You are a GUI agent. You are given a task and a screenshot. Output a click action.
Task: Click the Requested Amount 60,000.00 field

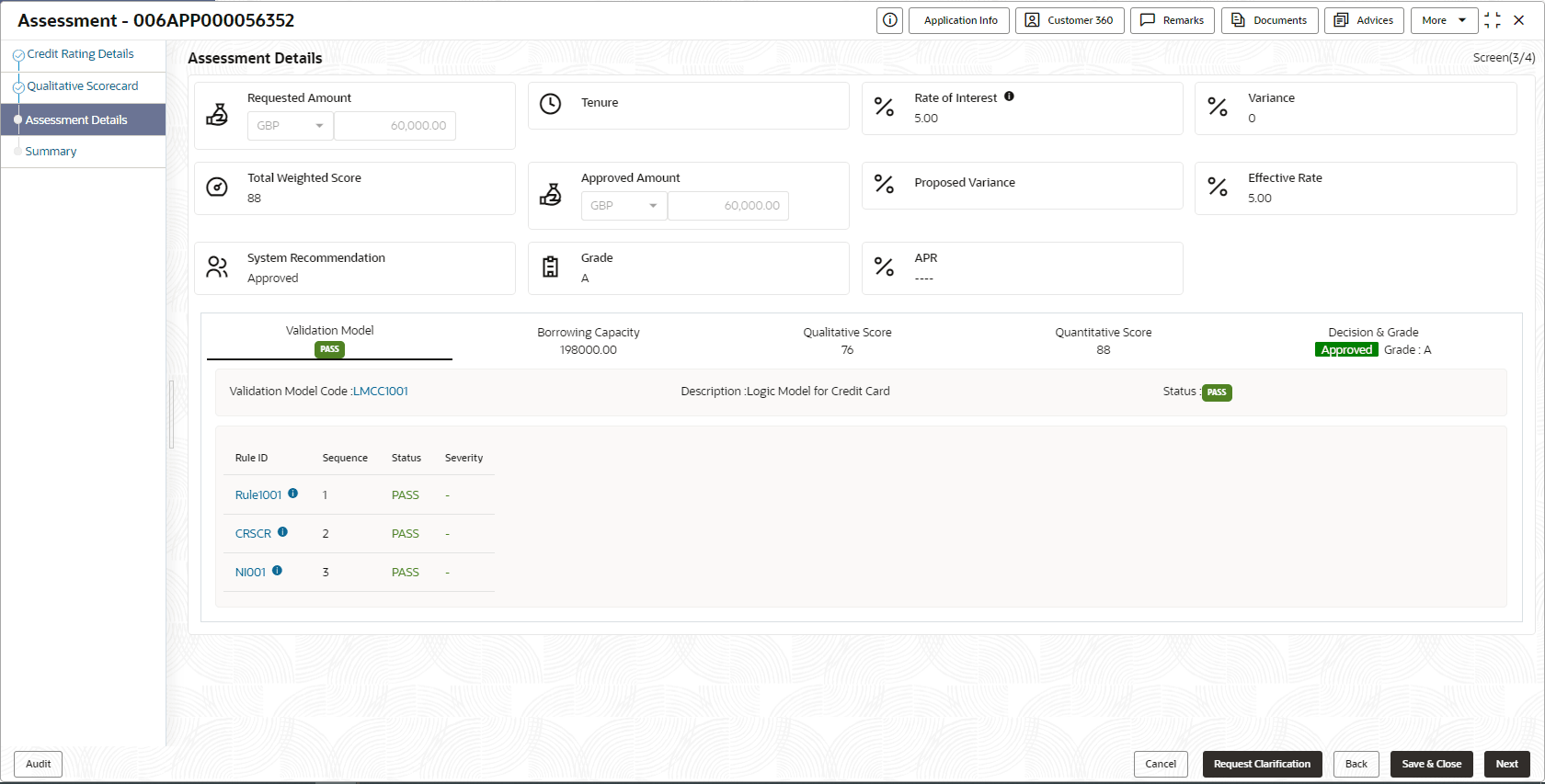tap(395, 126)
